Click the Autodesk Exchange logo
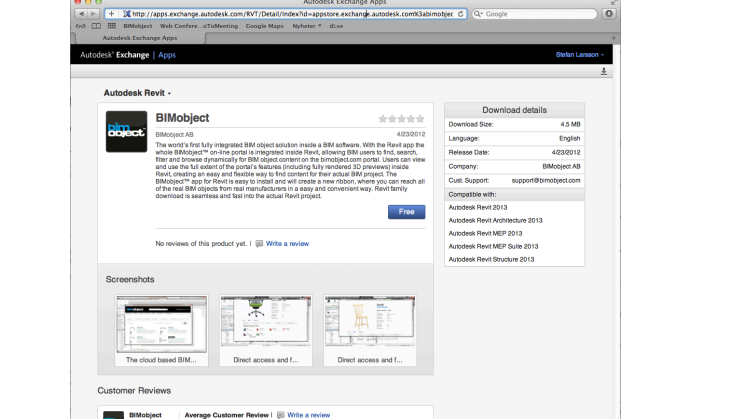The width and height of the screenshot is (746, 419). point(114,55)
